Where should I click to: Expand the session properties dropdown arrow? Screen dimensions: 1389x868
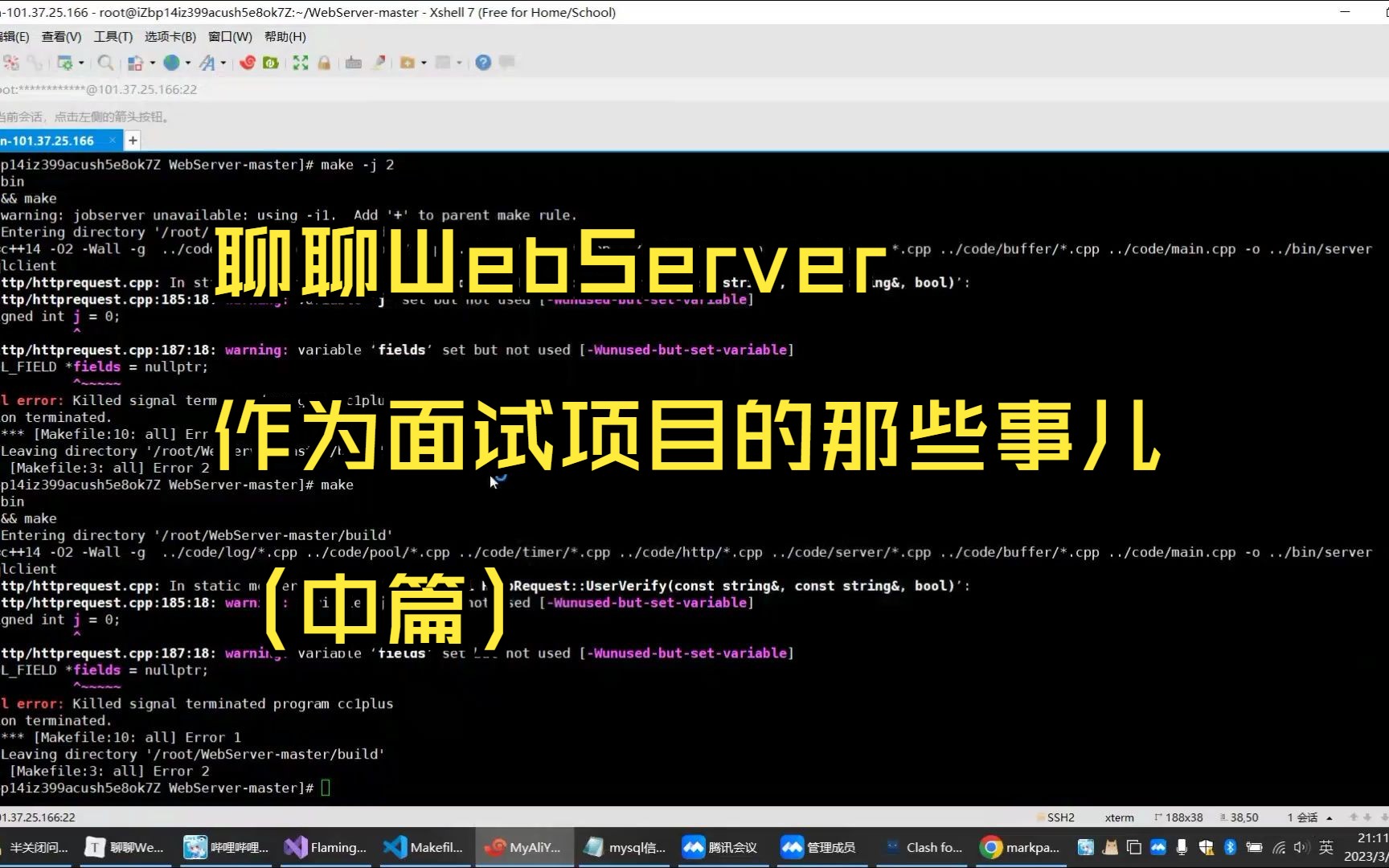(81, 63)
